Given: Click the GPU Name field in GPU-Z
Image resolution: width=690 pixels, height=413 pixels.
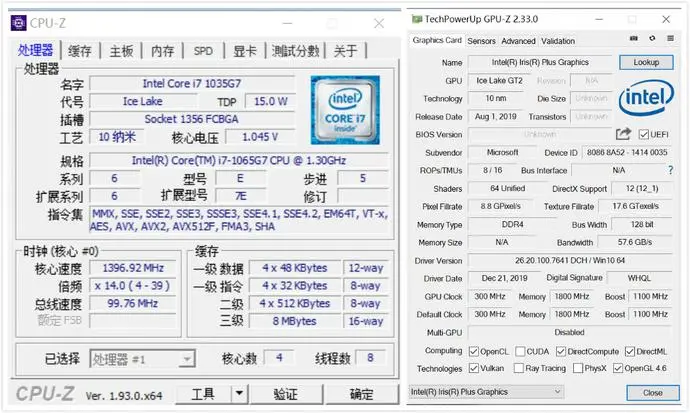Looking at the screenshot, I should pyautogui.click(x=540, y=62).
